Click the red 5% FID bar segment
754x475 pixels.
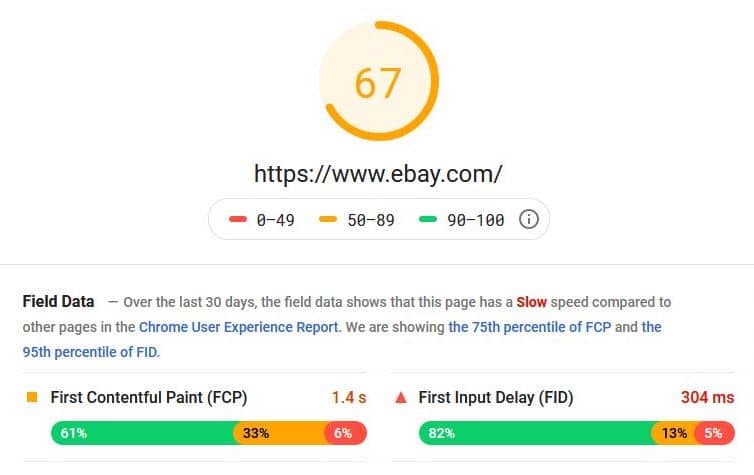[715, 433]
